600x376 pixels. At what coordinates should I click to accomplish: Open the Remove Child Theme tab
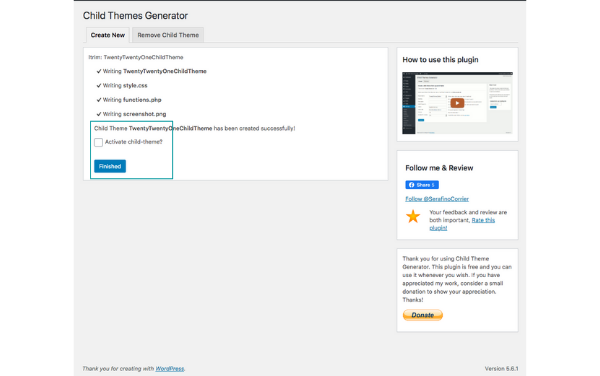(168, 35)
